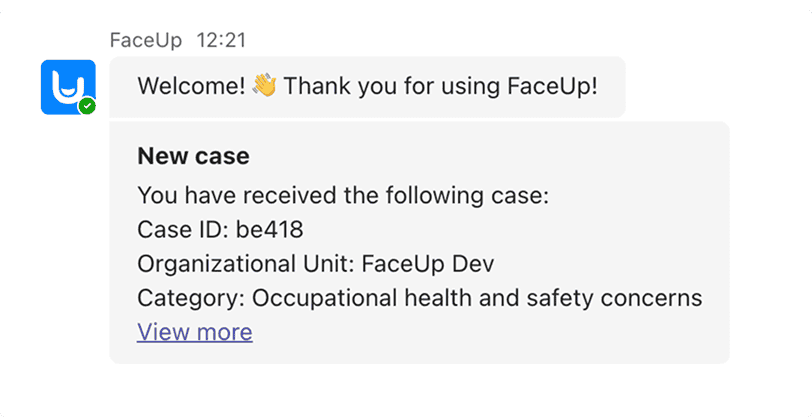
Task: Click the 12:21 message timestamp
Action: 222,41
